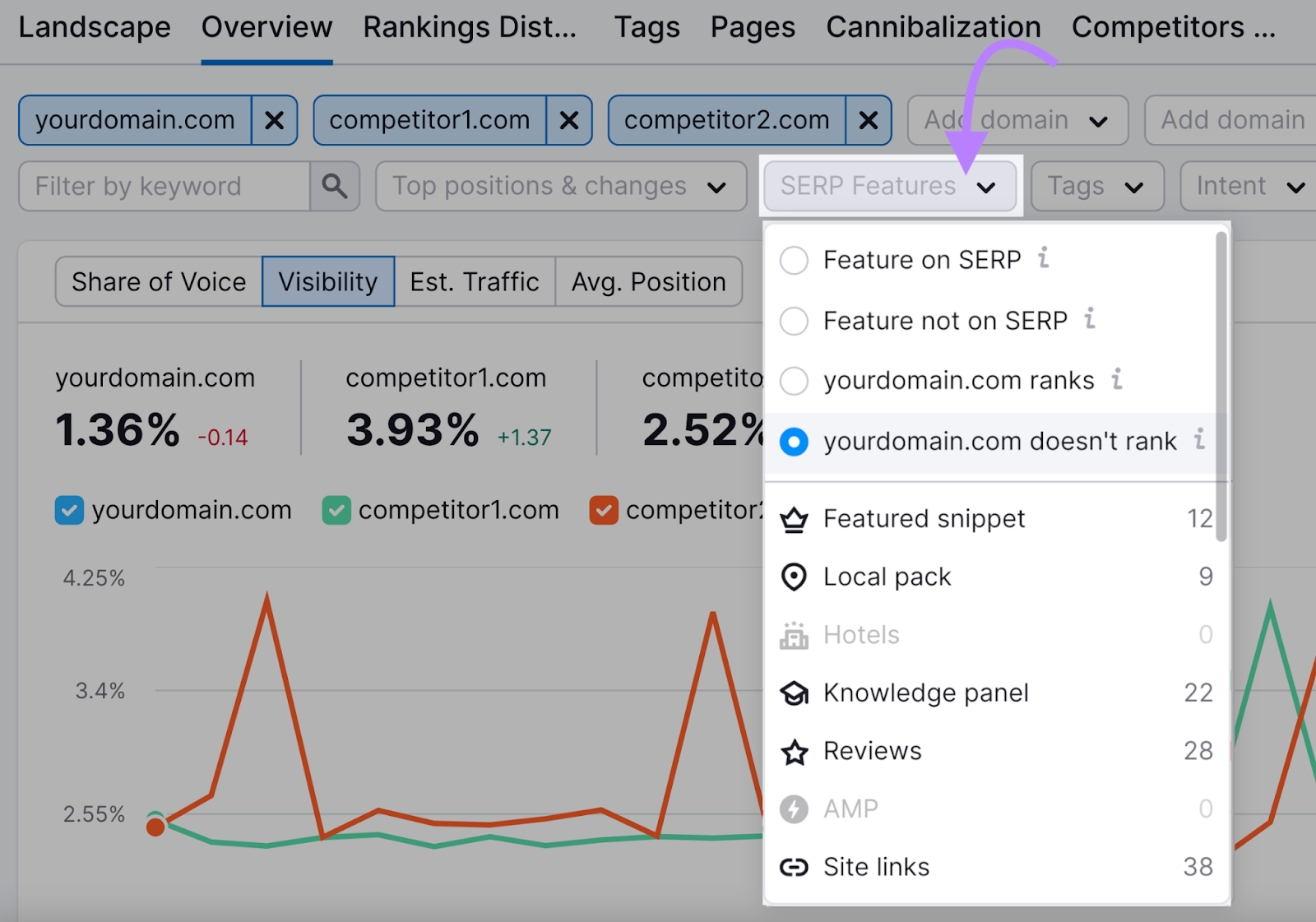
Task: Click the info icon next to Feature on SERP
Action: tap(1045, 258)
